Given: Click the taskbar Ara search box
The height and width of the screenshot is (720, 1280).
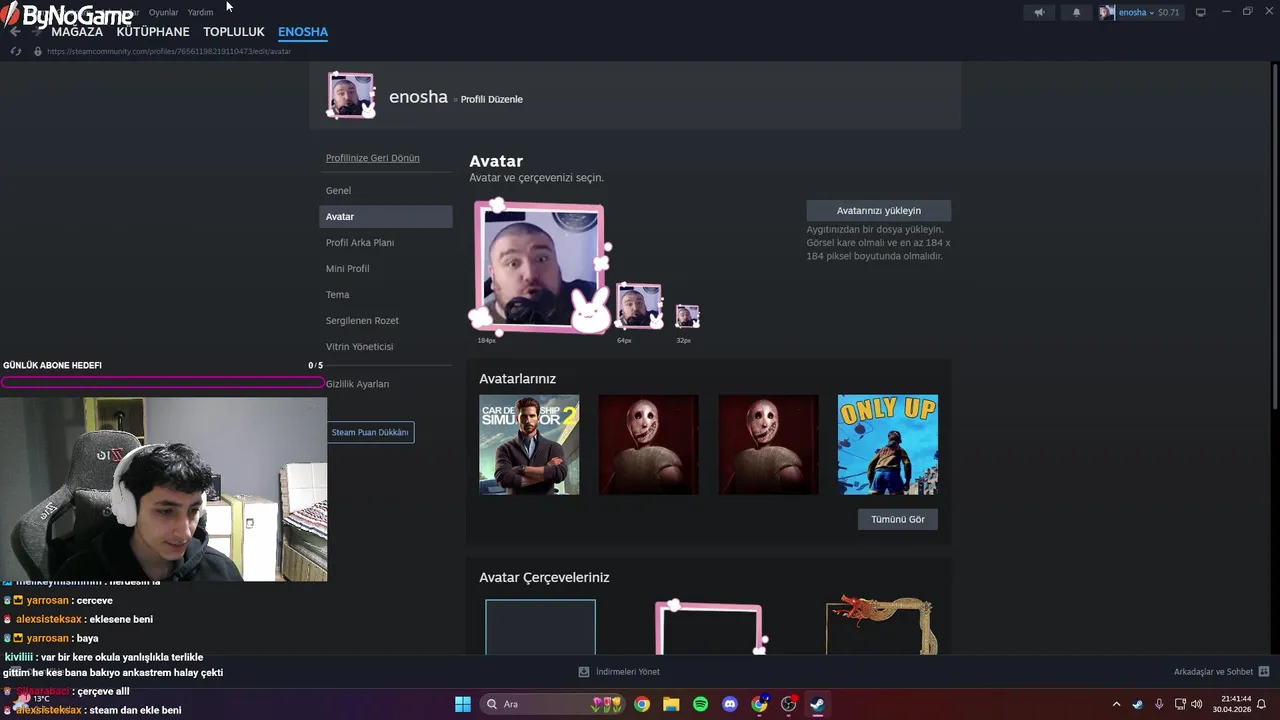Looking at the screenshot, I should pyautogui.click(x=553, y=704).
